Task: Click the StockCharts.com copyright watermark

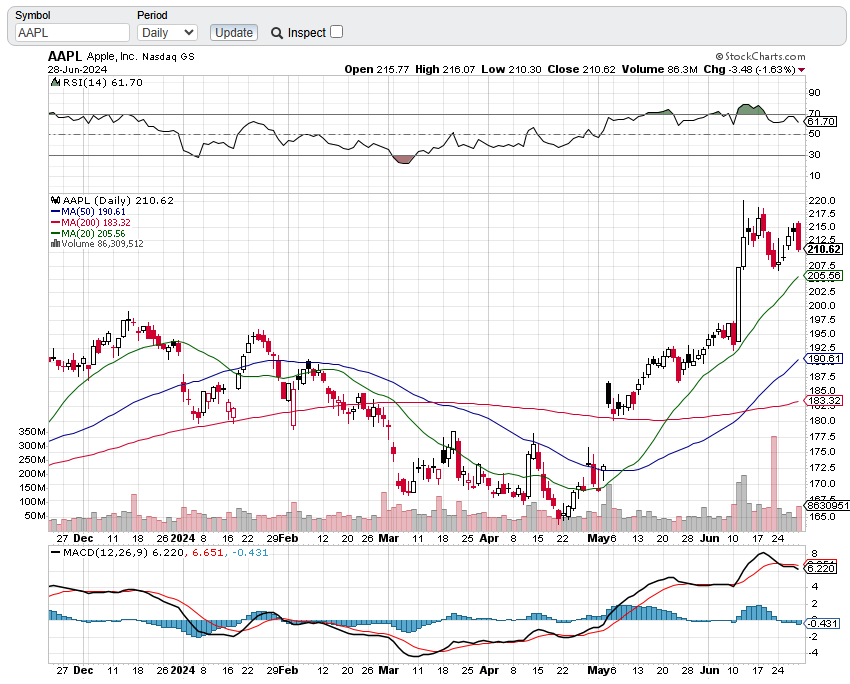Action: click(x=759, y=57)
